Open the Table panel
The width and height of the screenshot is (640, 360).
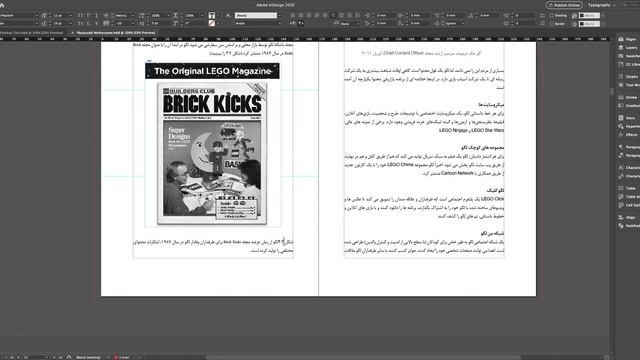628,189
